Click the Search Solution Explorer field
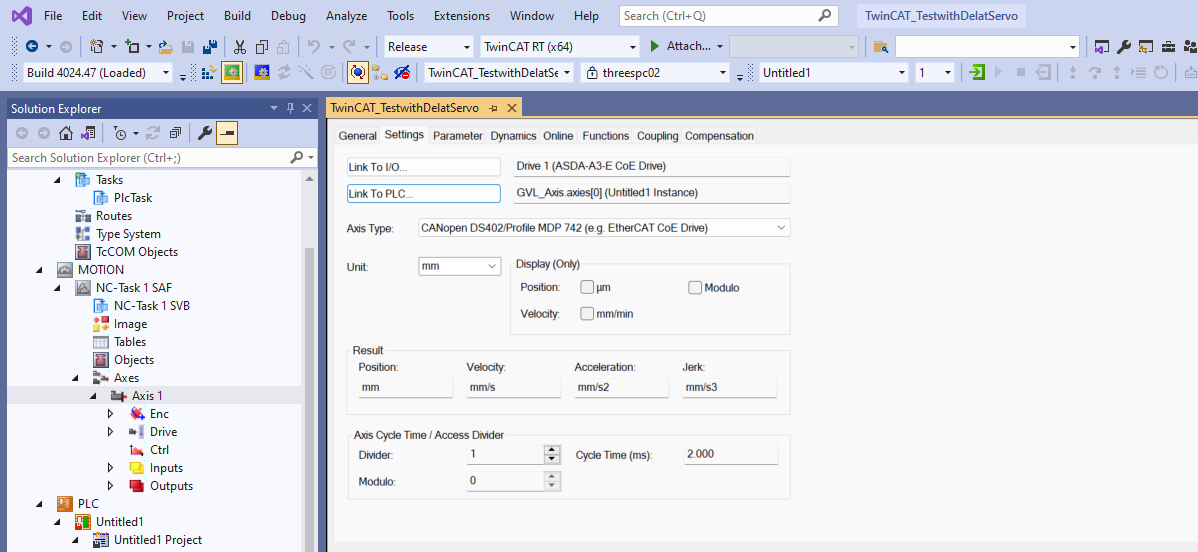 (x=163, y=157)
